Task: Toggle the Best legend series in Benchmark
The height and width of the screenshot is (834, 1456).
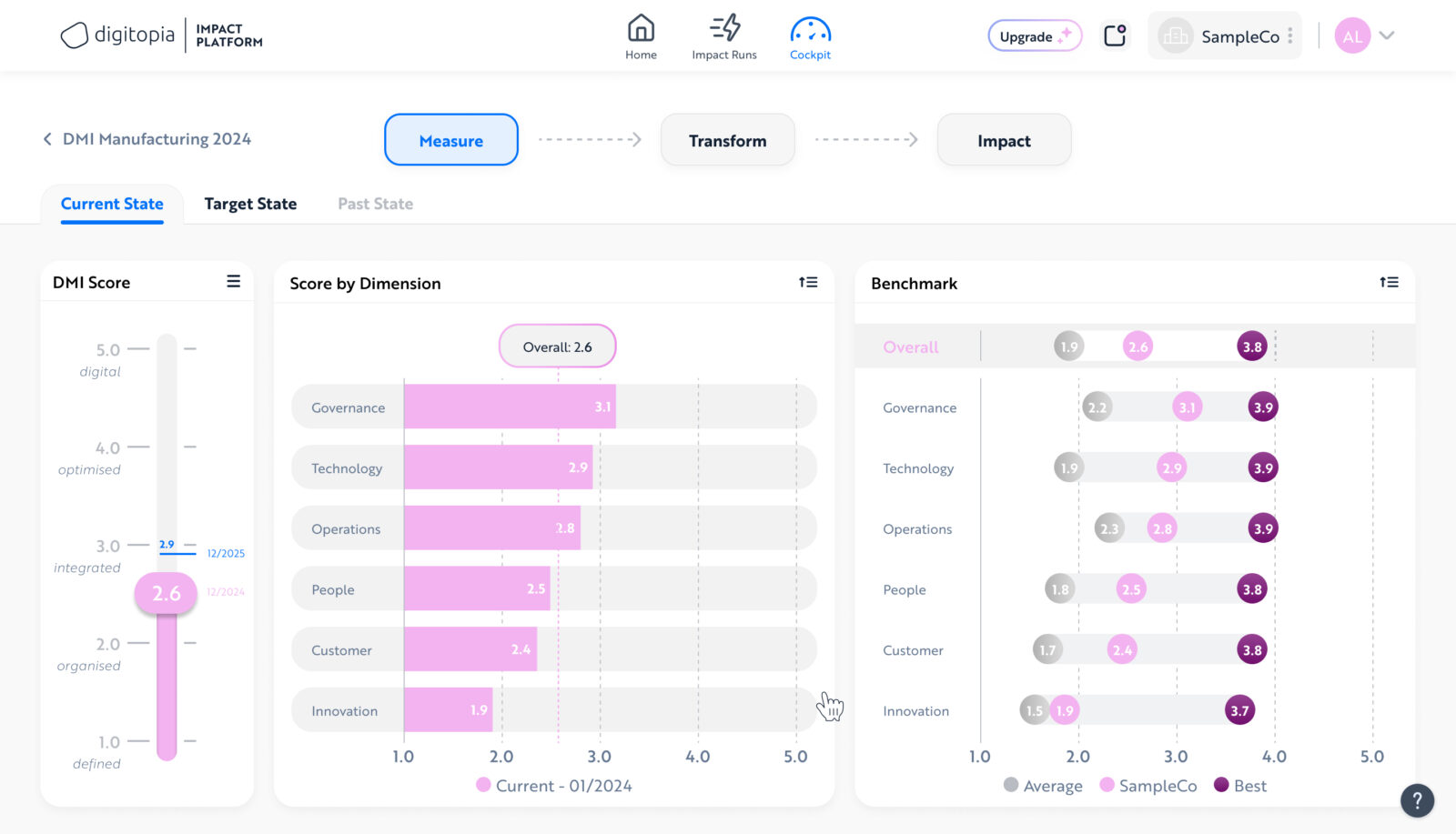Action: 1240,786
